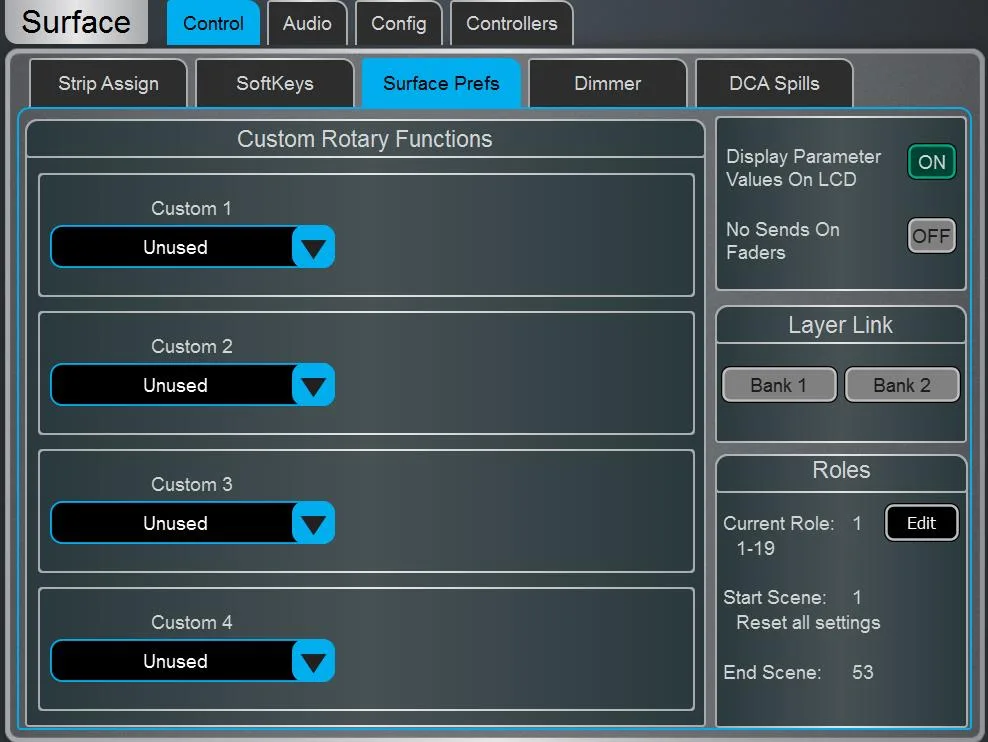The image size is (988, 742).
Task: Click the 1-19 role name text
Action: (755, 548)
